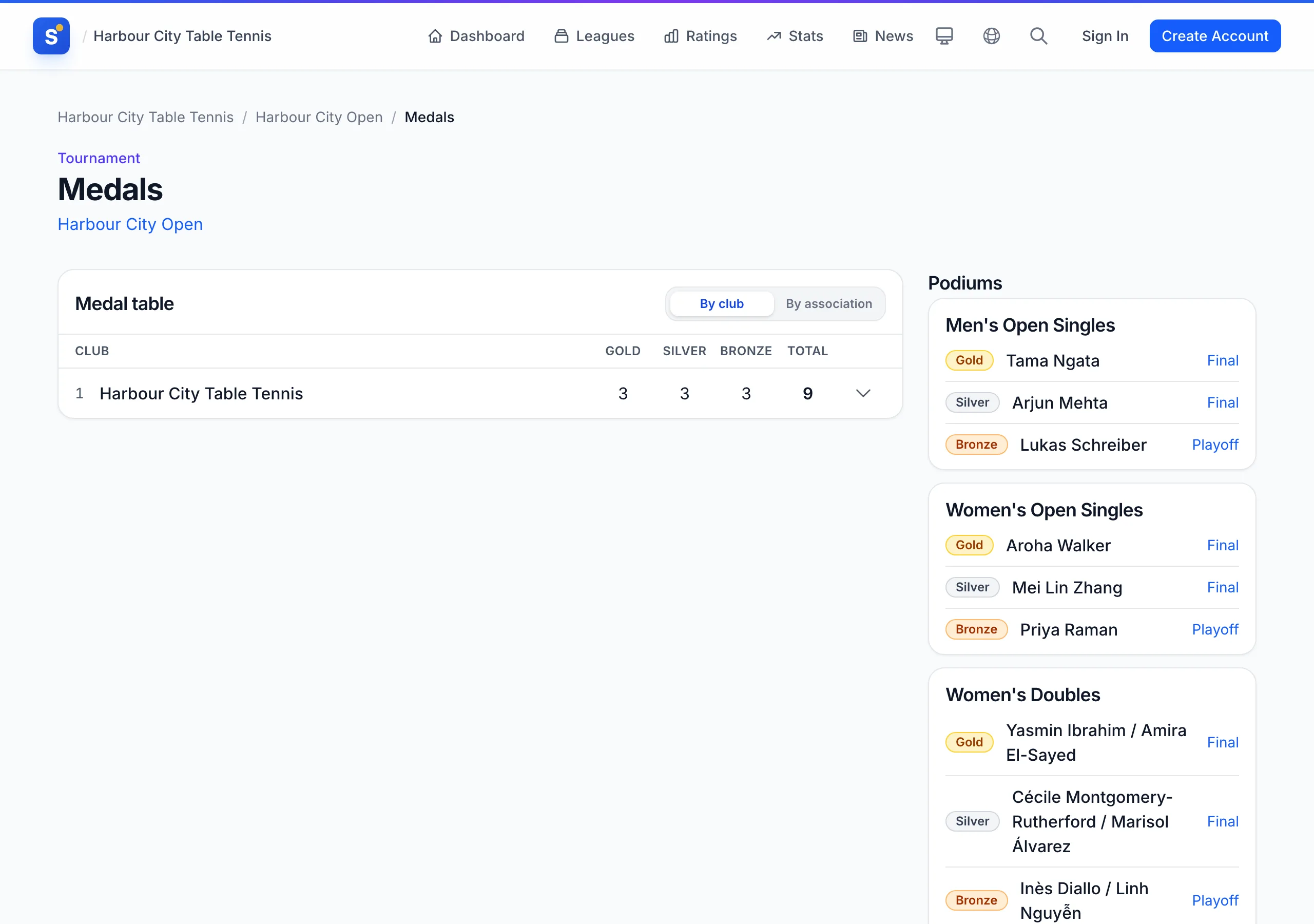The width and height of the screenshot is (1314, 924).
Task: Click the Women's Doubles heading
Action: (x=1022, y=695)
